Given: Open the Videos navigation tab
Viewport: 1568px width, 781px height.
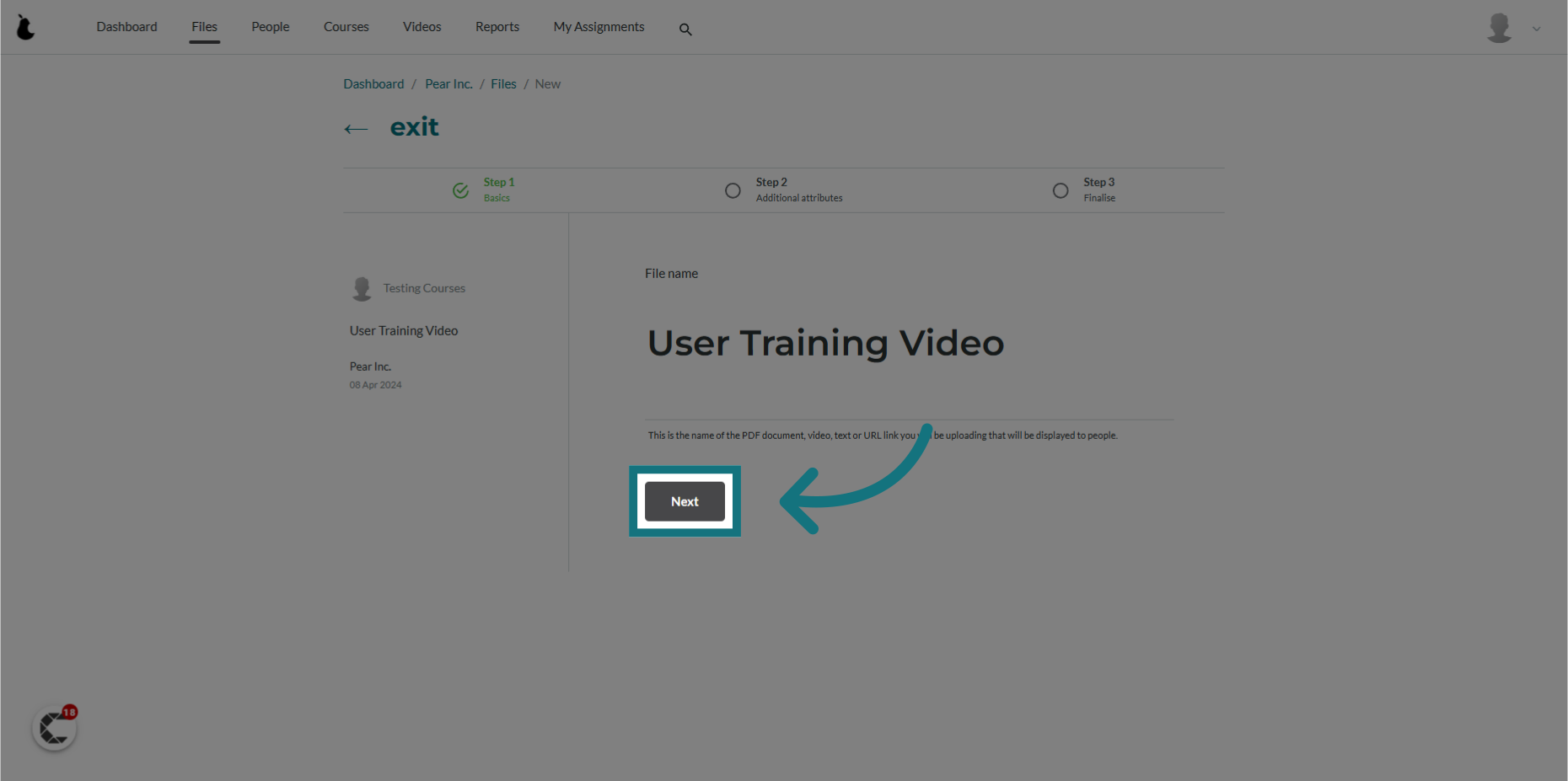Looking at the screenshot, I should pos(422,27).
